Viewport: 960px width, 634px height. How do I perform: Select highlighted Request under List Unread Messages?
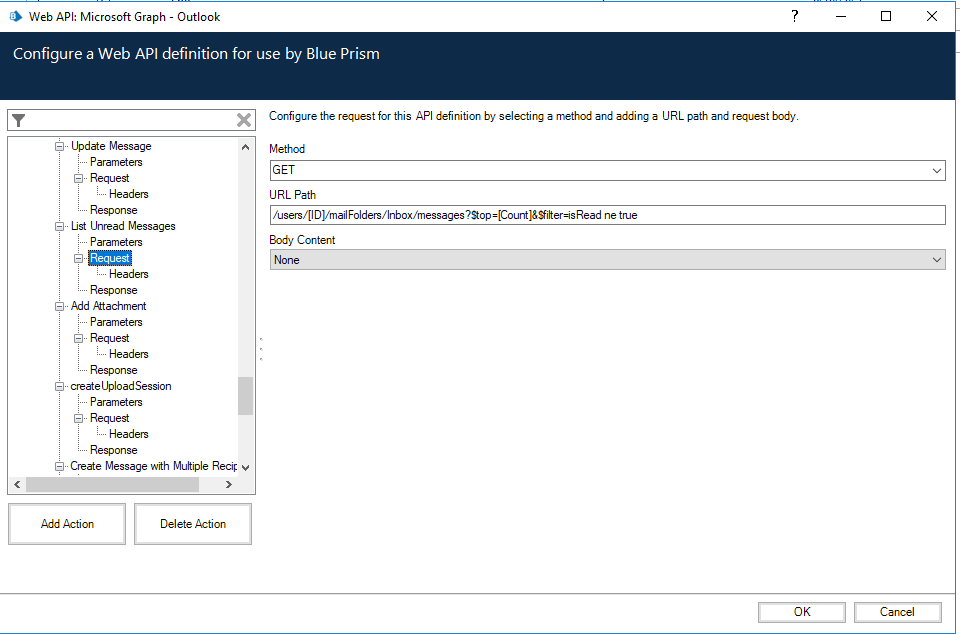coord(110,258)
